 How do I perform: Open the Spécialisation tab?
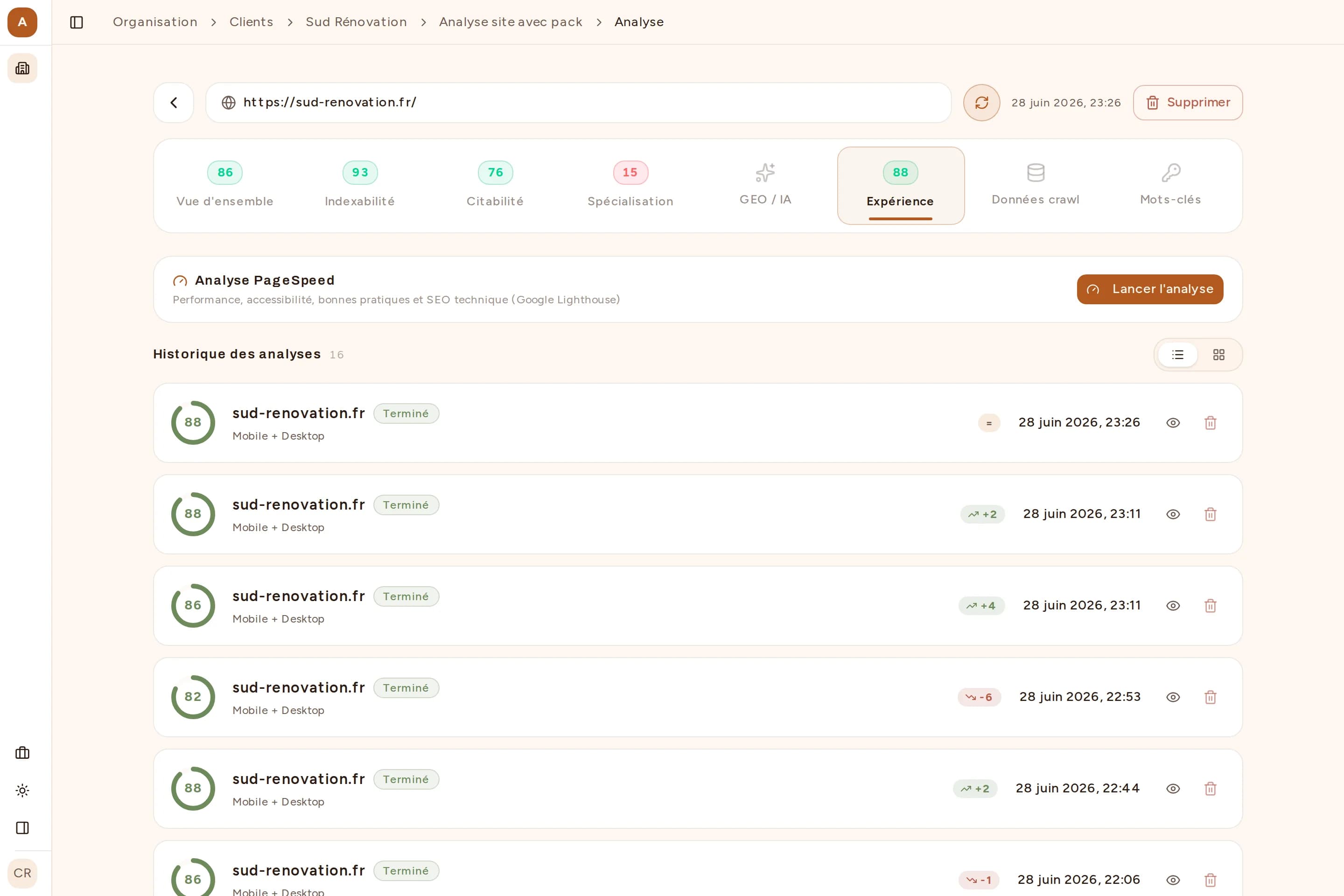pyautogui.click(x=630, y=185)
